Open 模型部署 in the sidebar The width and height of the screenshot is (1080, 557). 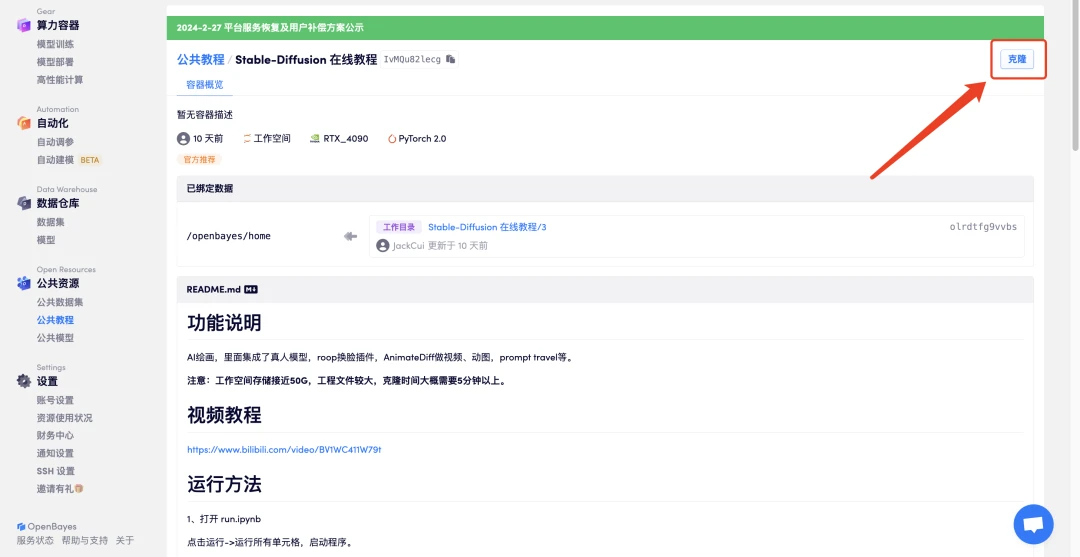click(x=55, y=62)
